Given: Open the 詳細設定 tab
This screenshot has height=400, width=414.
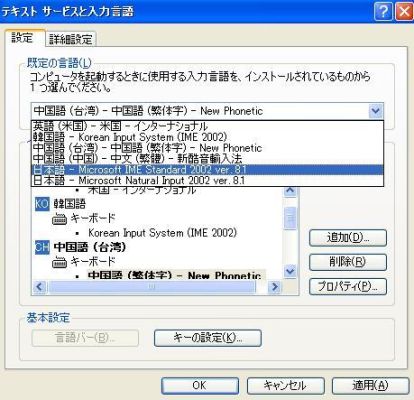Looking at the screenshot, I should pos(71,39).
